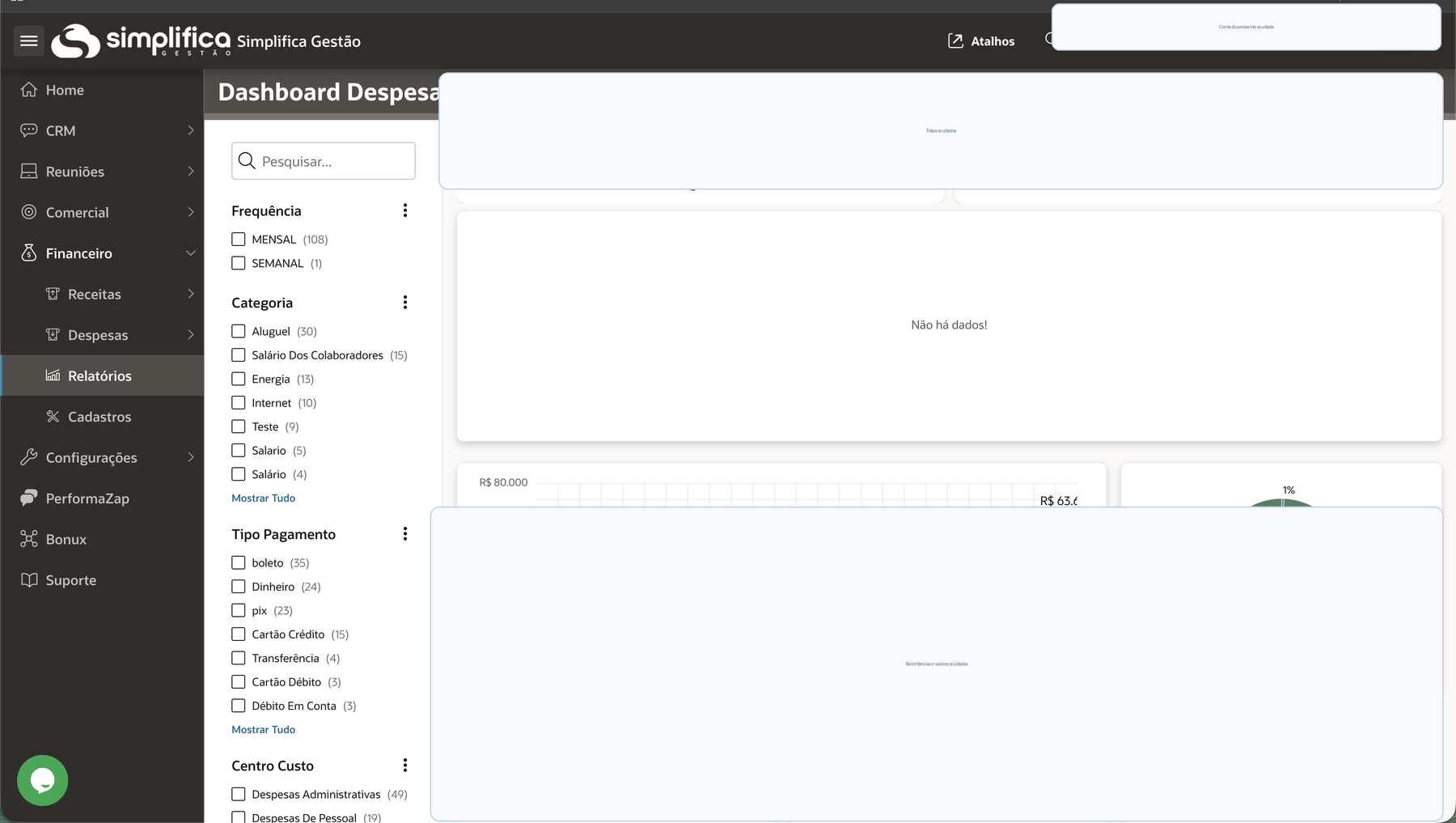Click the hamburger menu icon
Screen dimensions: 1456x823
(x=29, y=40)
